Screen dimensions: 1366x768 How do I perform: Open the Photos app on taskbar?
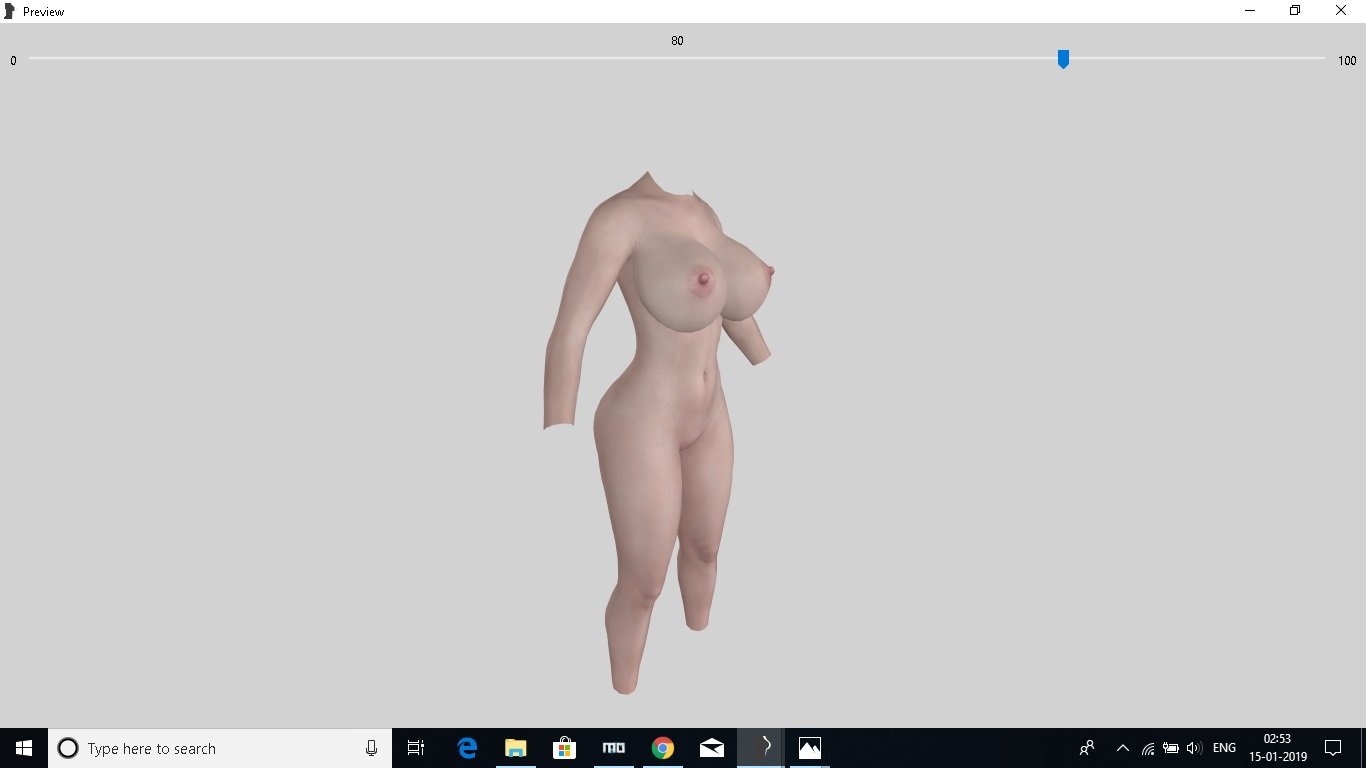(809, 748)
